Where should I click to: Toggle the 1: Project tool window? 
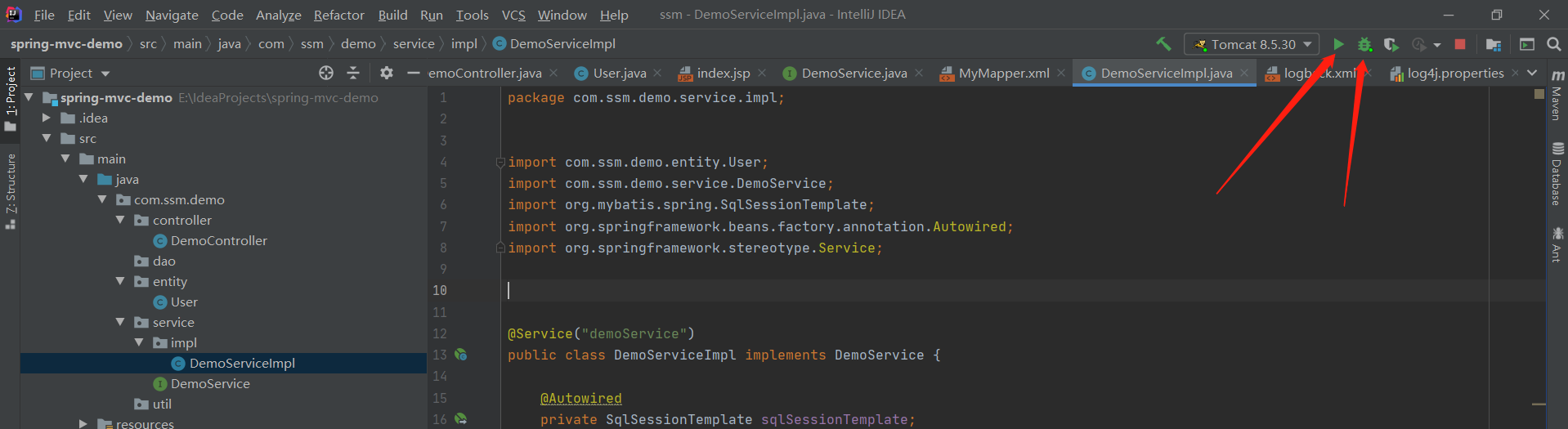point(11,99)
